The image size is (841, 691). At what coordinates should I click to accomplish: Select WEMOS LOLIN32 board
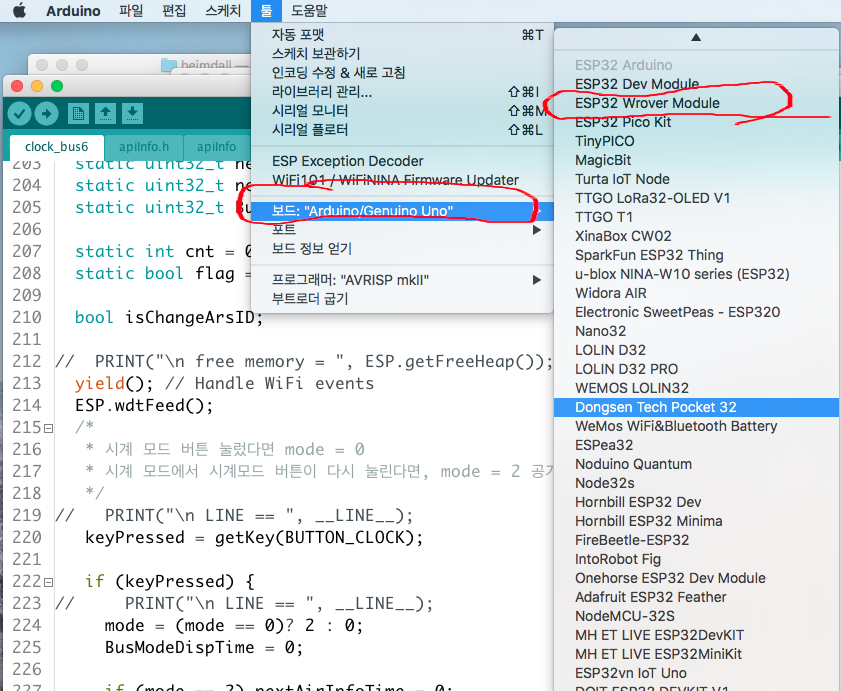tap(696, 388)
